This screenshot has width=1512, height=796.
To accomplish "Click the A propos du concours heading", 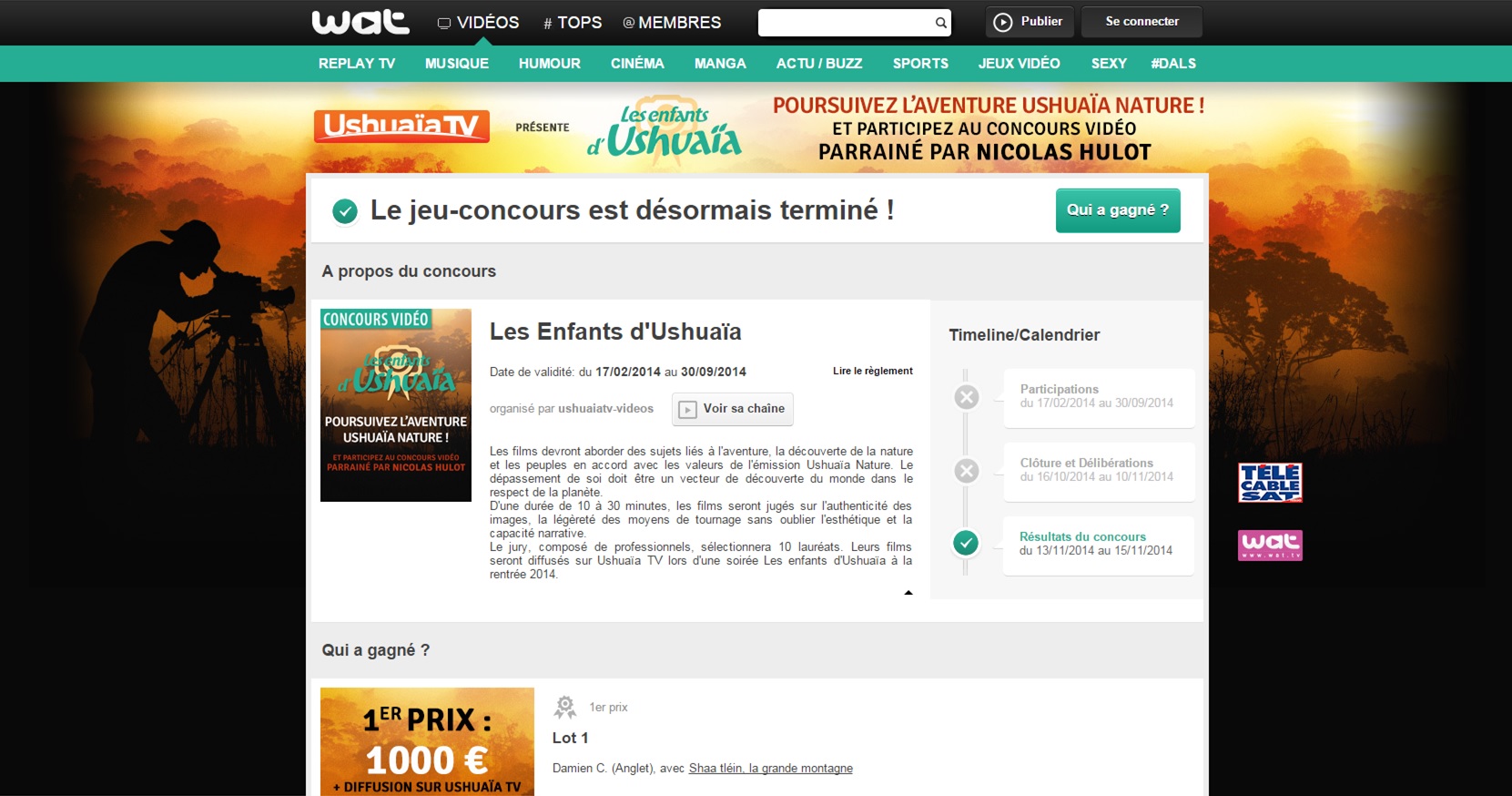I will [409, 271].
